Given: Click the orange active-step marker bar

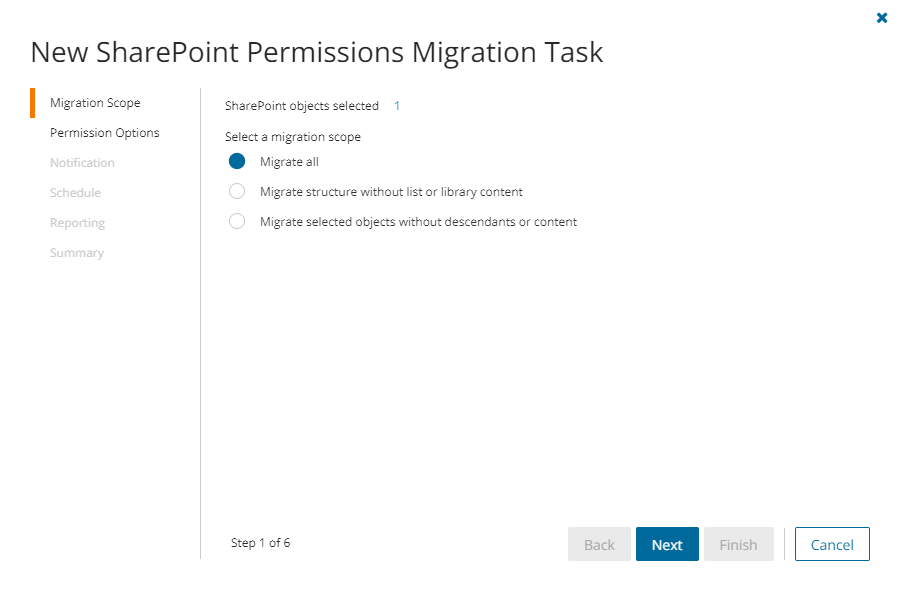Looking at the screenshot, I should (33, 103).
